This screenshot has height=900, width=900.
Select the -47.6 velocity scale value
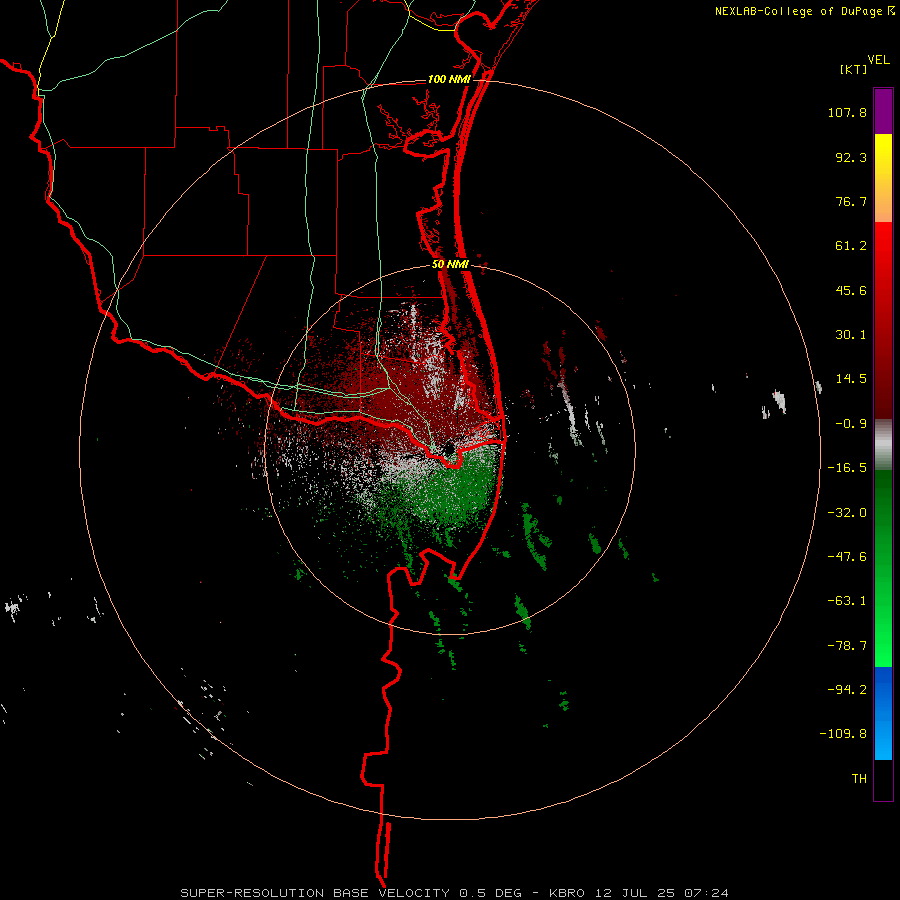coord(847,557)
